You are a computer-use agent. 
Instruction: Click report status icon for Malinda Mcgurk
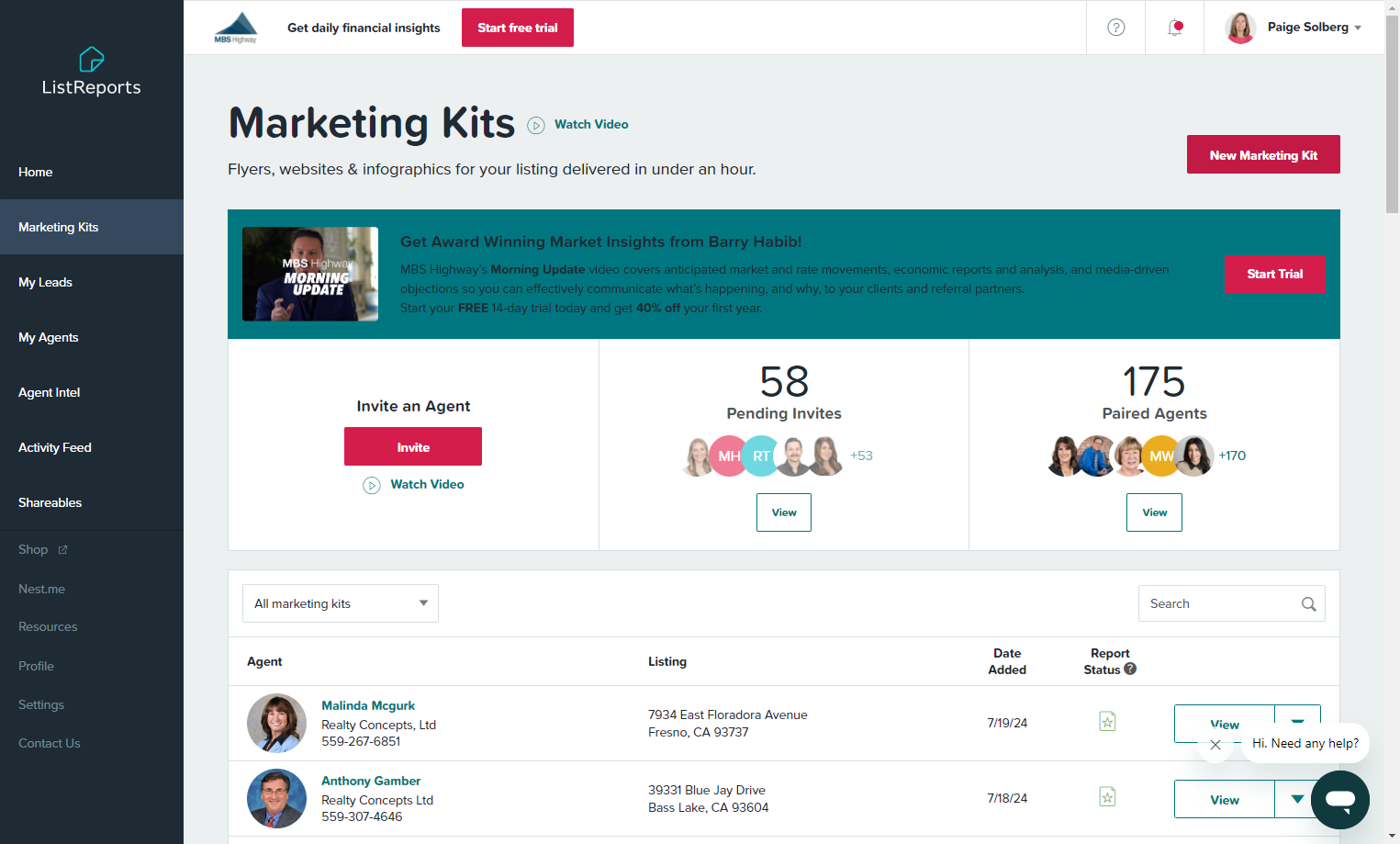[x=1108, y=722]
